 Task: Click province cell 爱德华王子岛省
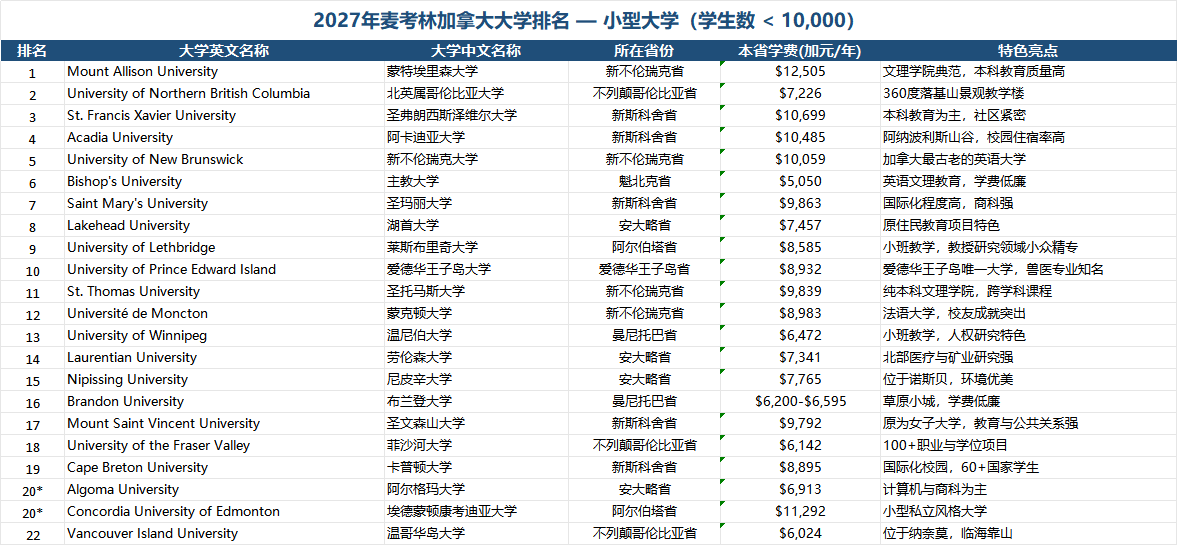click(643, 269)
